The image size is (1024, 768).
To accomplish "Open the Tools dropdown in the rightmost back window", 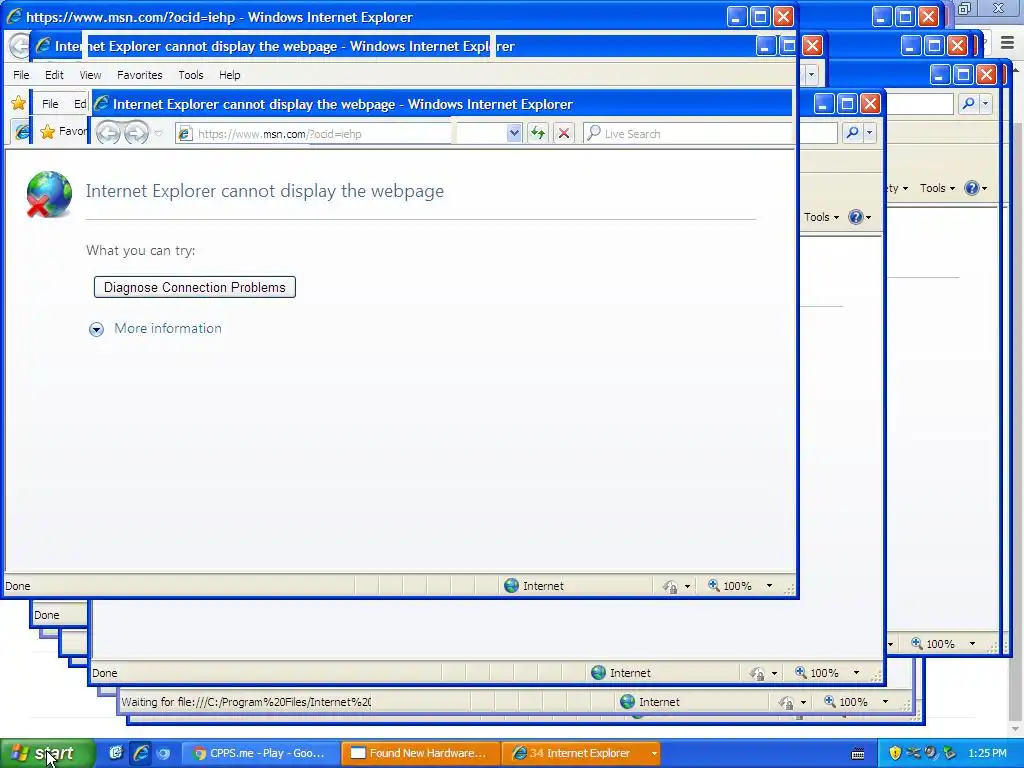I will 937,188.
